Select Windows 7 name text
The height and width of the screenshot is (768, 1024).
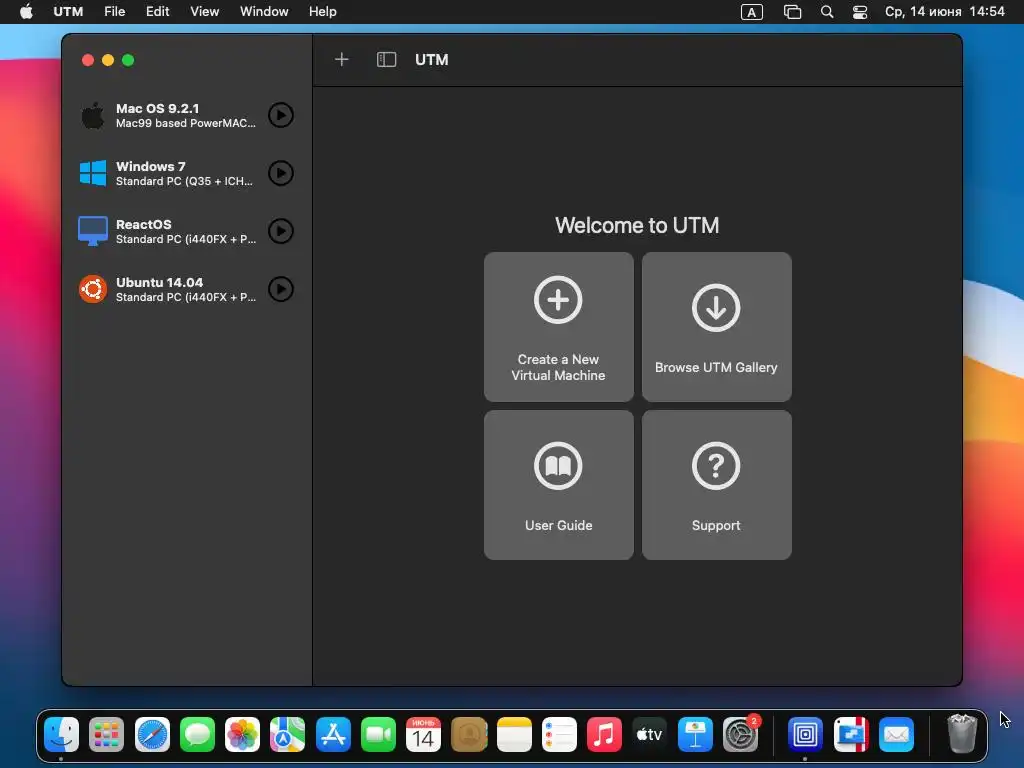coord(151,167)
